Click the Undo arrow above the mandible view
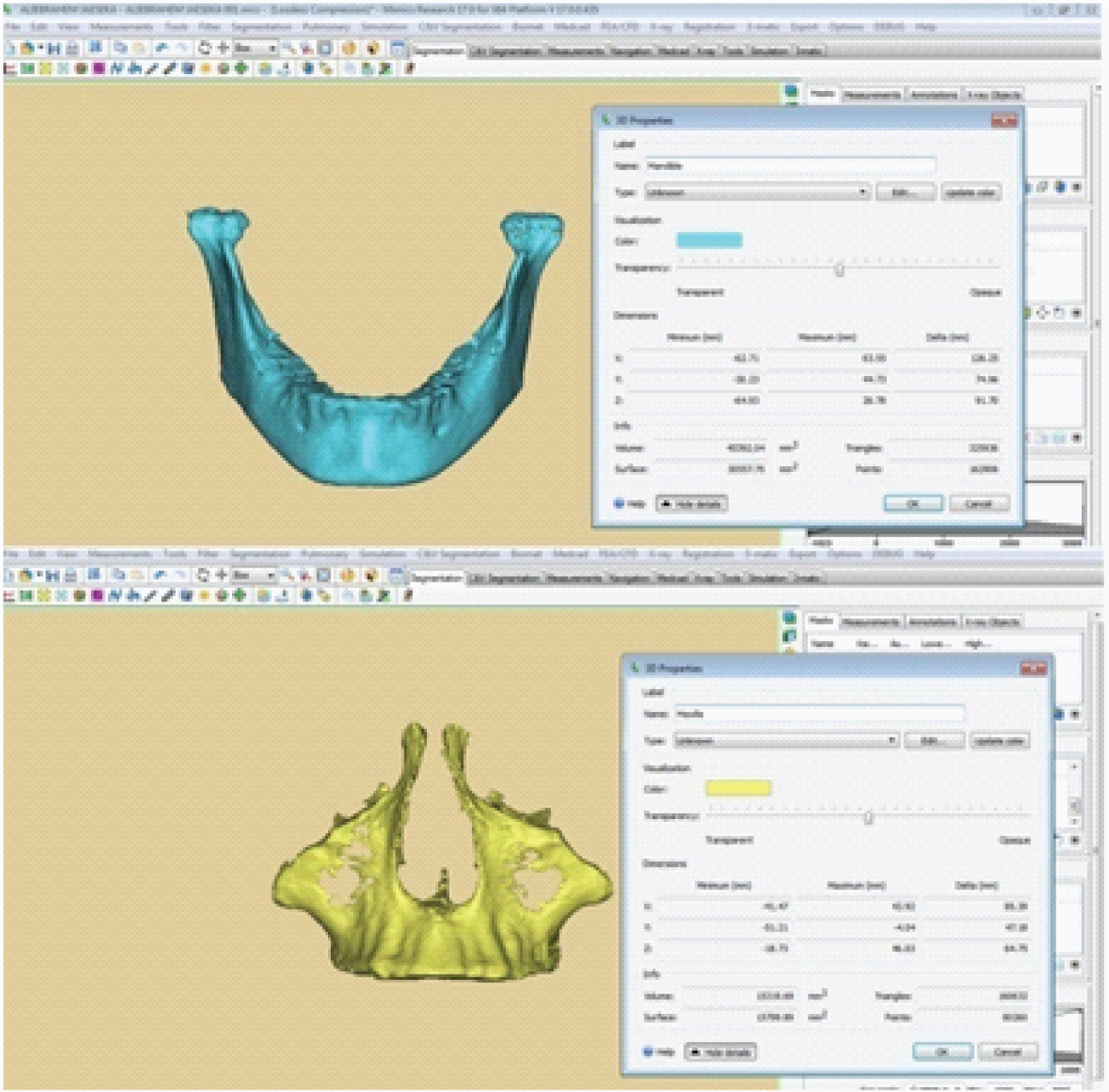This screenshot has height=1092, width=1109. point(160,49)
